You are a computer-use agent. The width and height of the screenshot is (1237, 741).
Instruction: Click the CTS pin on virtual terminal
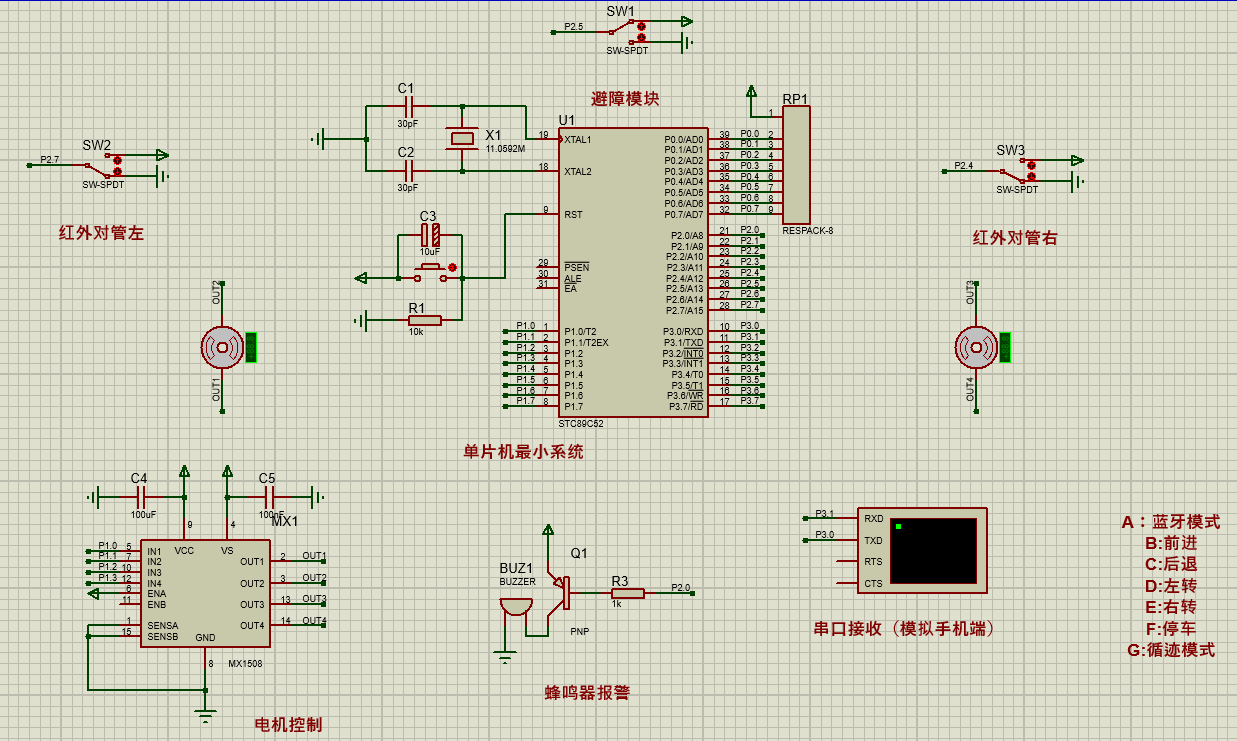point(873,583)
